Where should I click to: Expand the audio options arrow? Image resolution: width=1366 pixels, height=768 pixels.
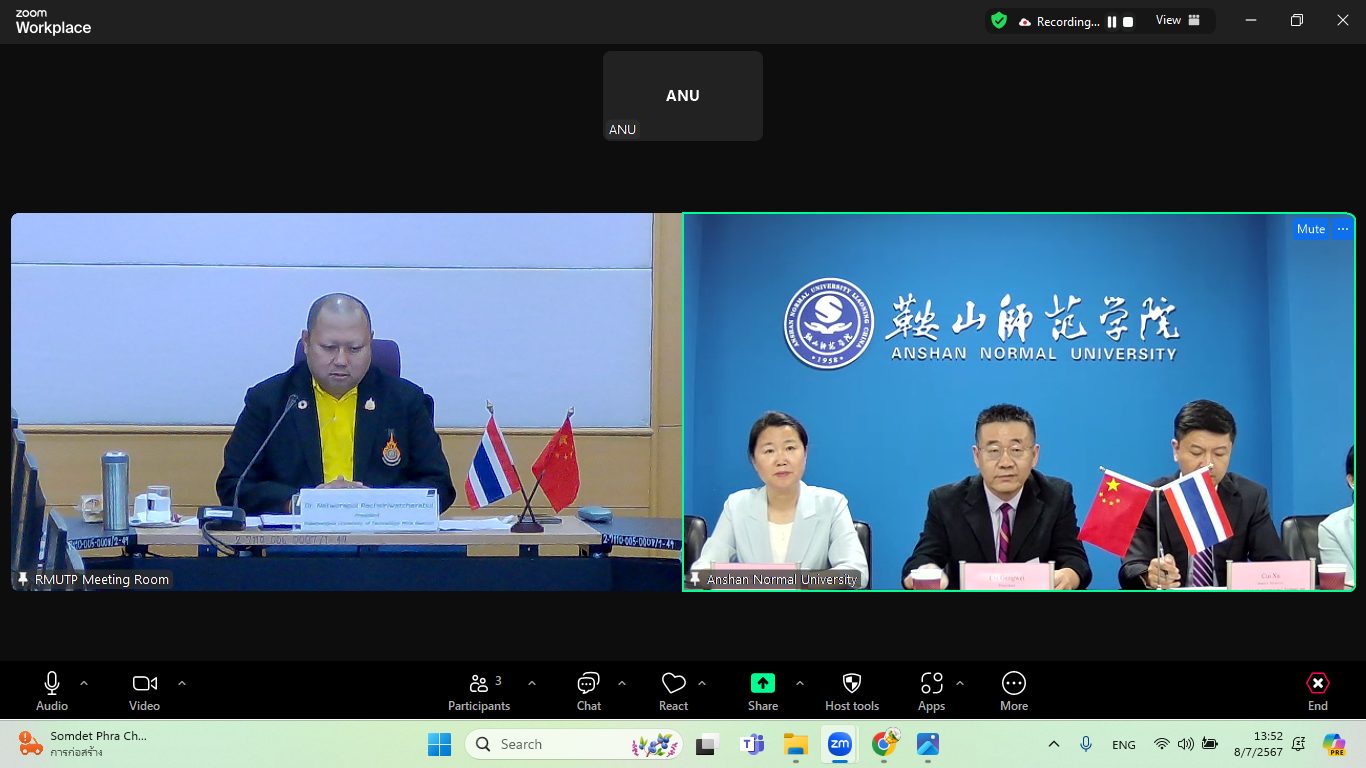84,683
